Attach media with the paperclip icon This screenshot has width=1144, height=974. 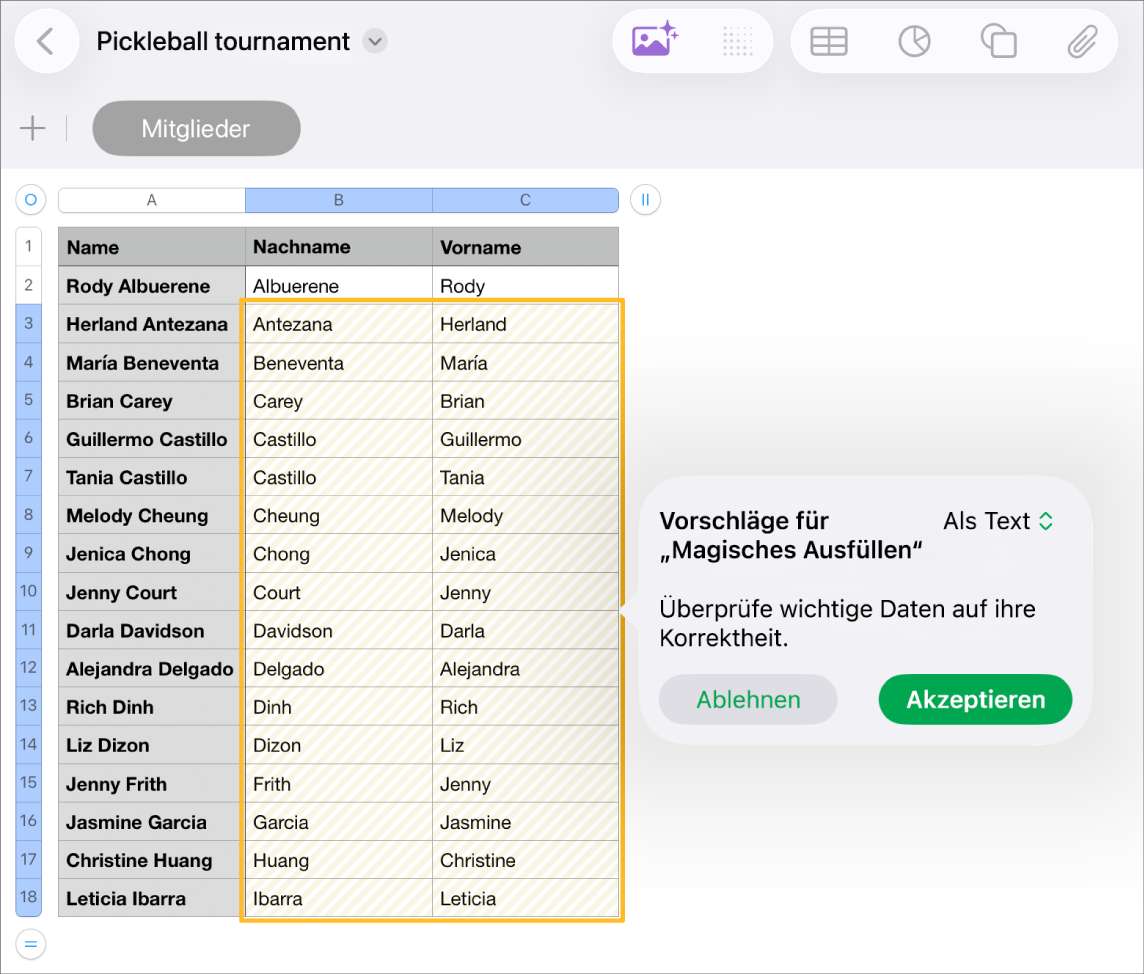1083,42
